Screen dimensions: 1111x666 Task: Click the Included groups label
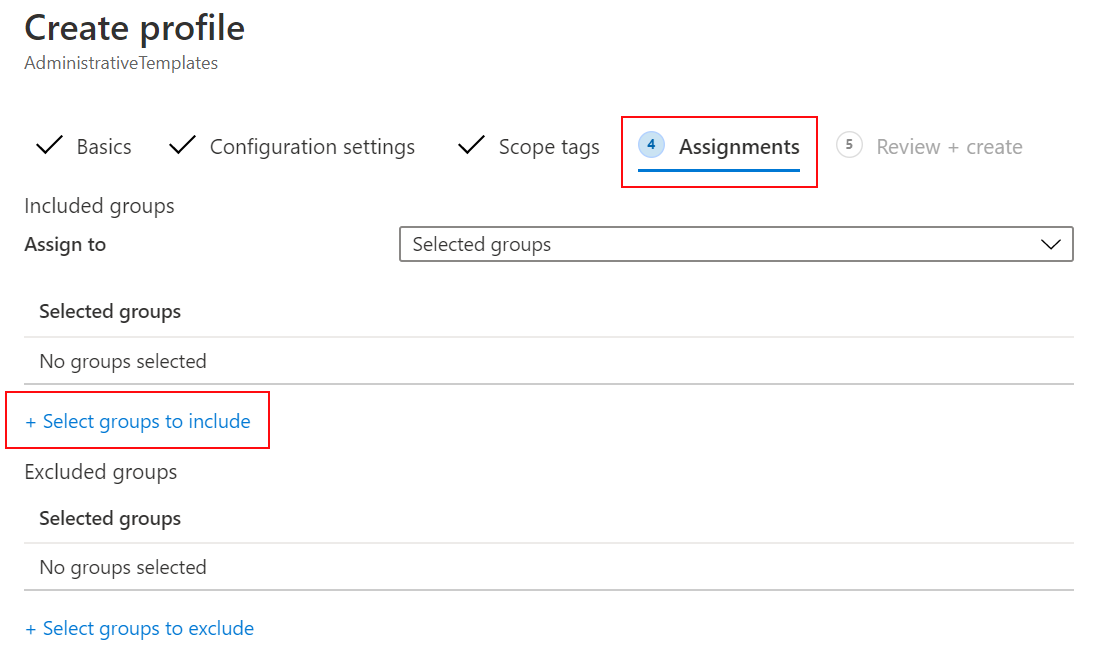[x=99, y=206]
